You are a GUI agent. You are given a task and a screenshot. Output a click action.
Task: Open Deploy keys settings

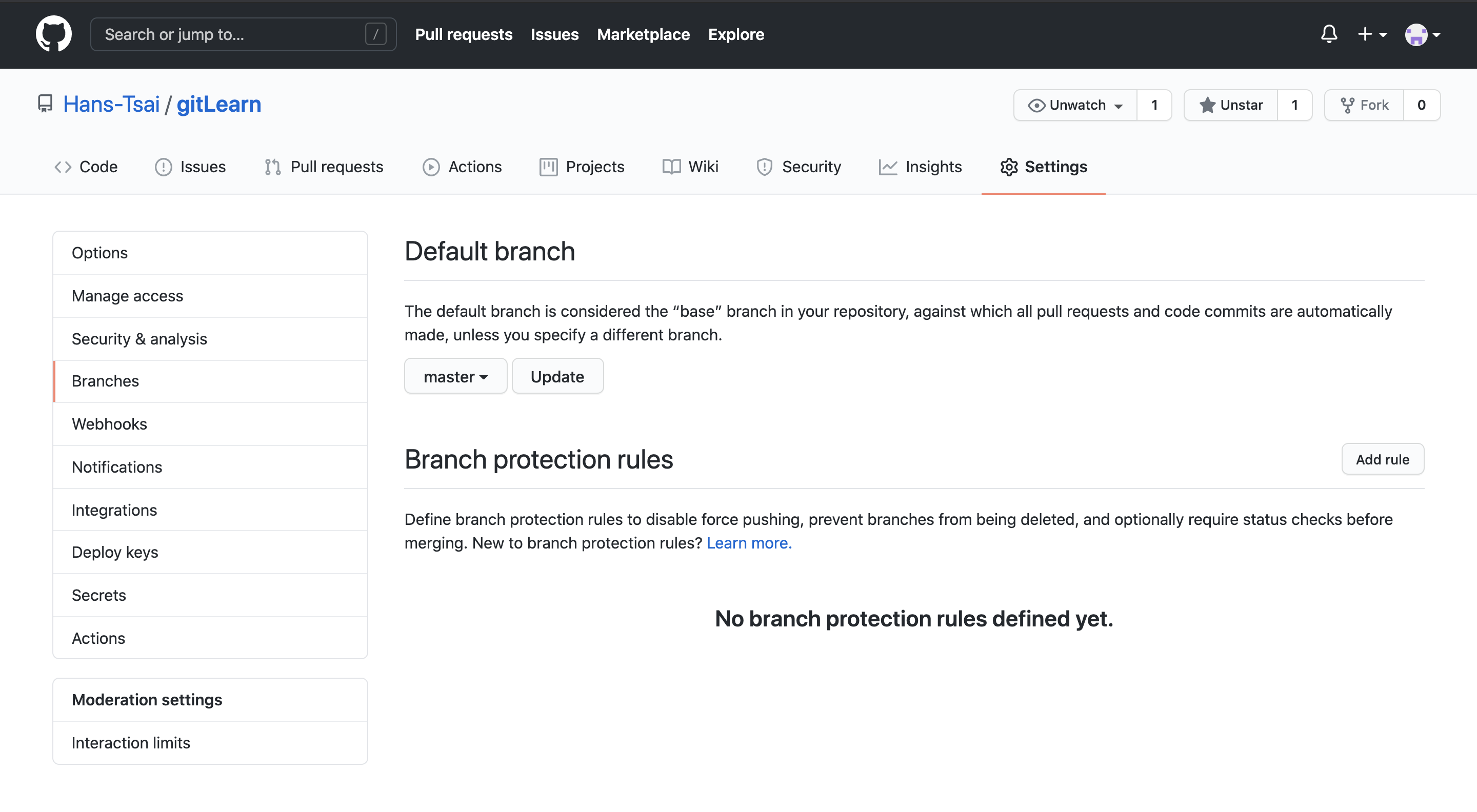pos(210,553)
